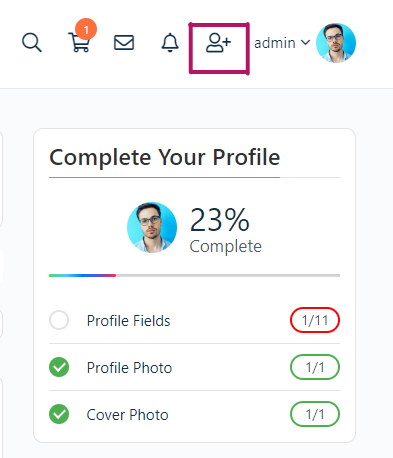
Task: Open the admin username menu
Action: (275, 43)
